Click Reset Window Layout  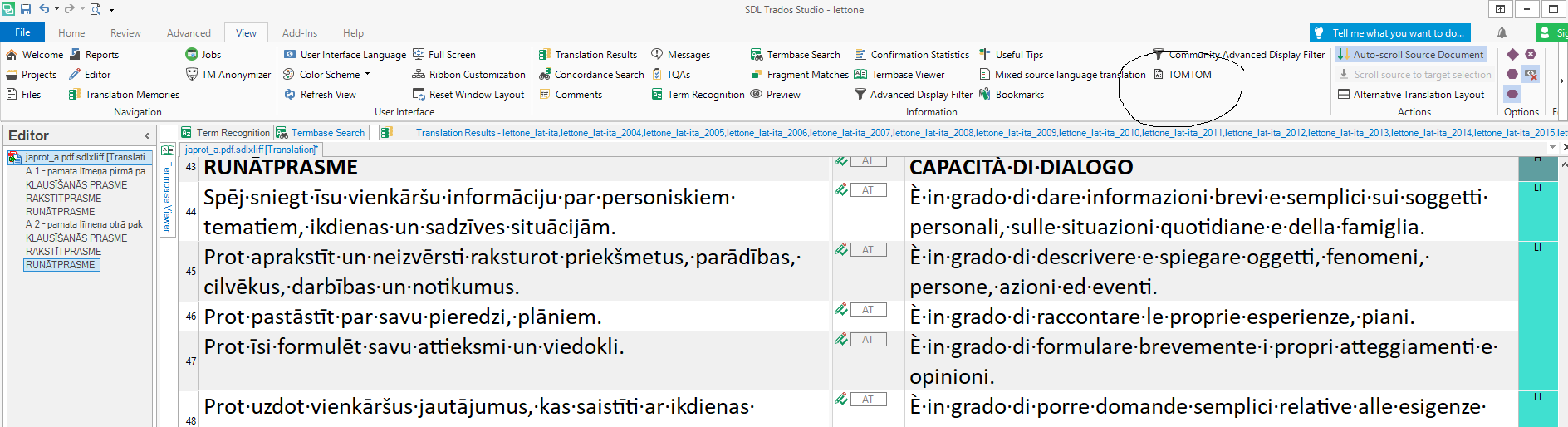[476, 95]
